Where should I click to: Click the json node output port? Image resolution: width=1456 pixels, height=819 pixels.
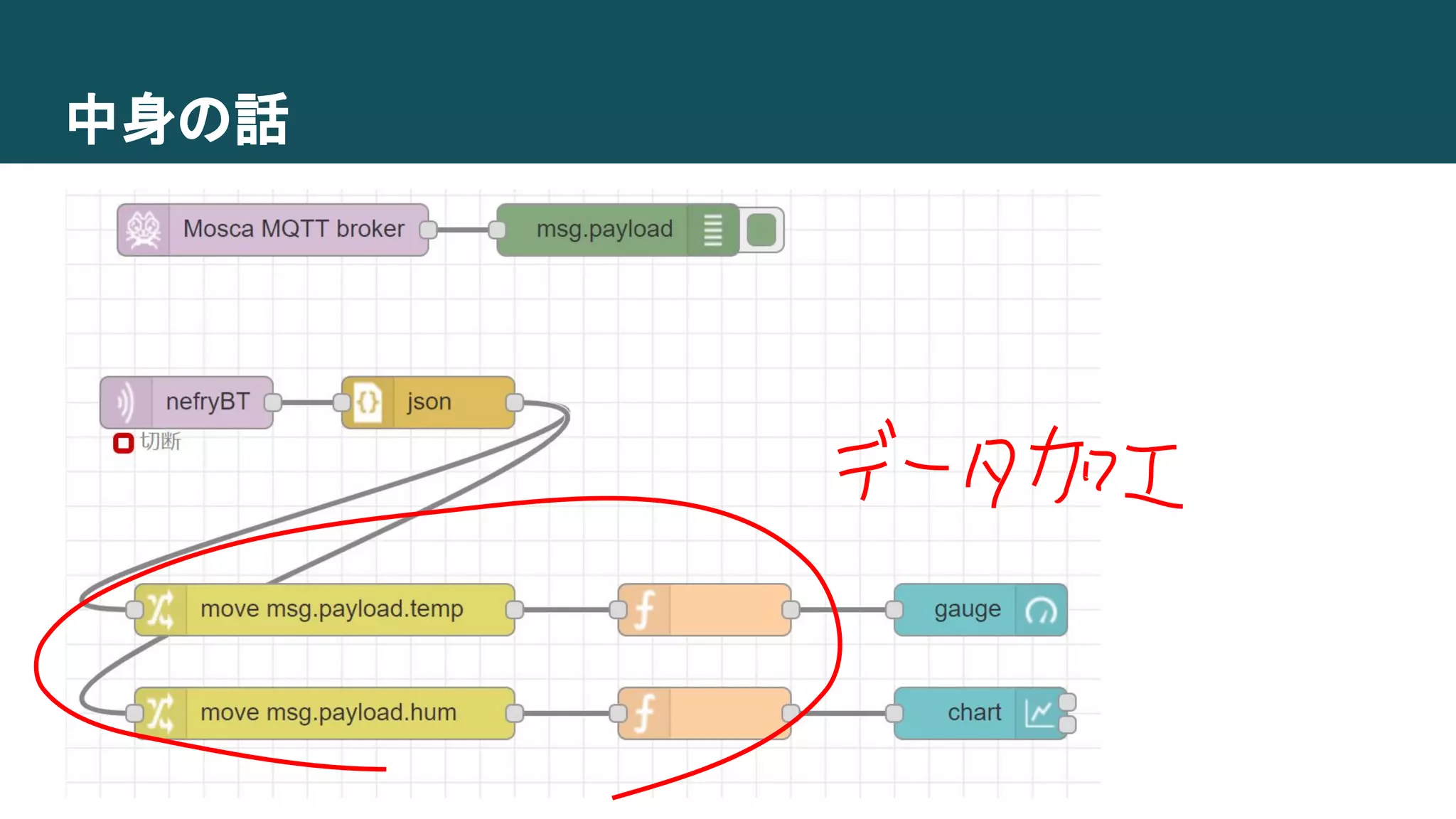515,402
